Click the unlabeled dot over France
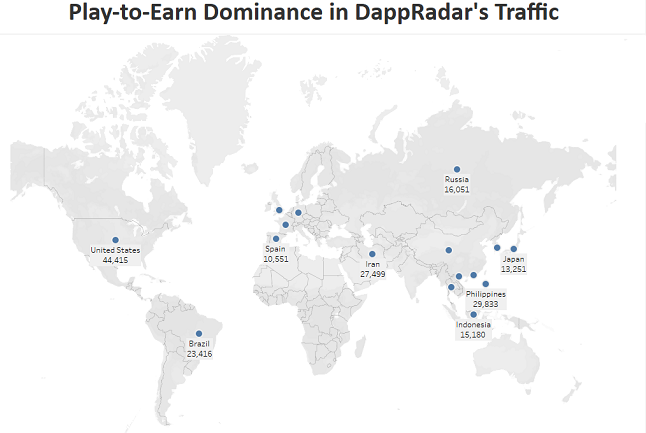 286,225
